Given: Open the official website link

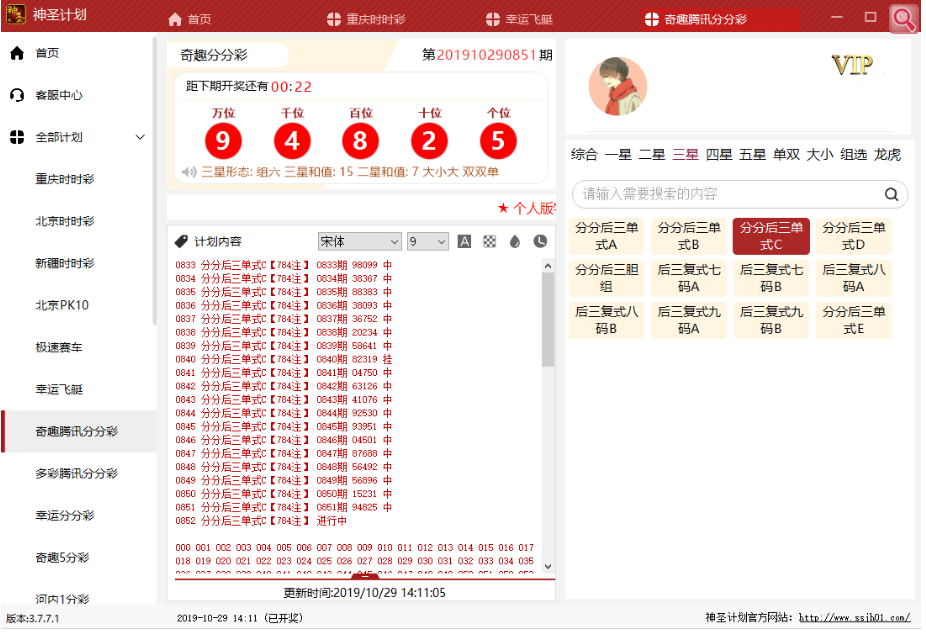Looking at the screenshot, I should tap(854, 618).
